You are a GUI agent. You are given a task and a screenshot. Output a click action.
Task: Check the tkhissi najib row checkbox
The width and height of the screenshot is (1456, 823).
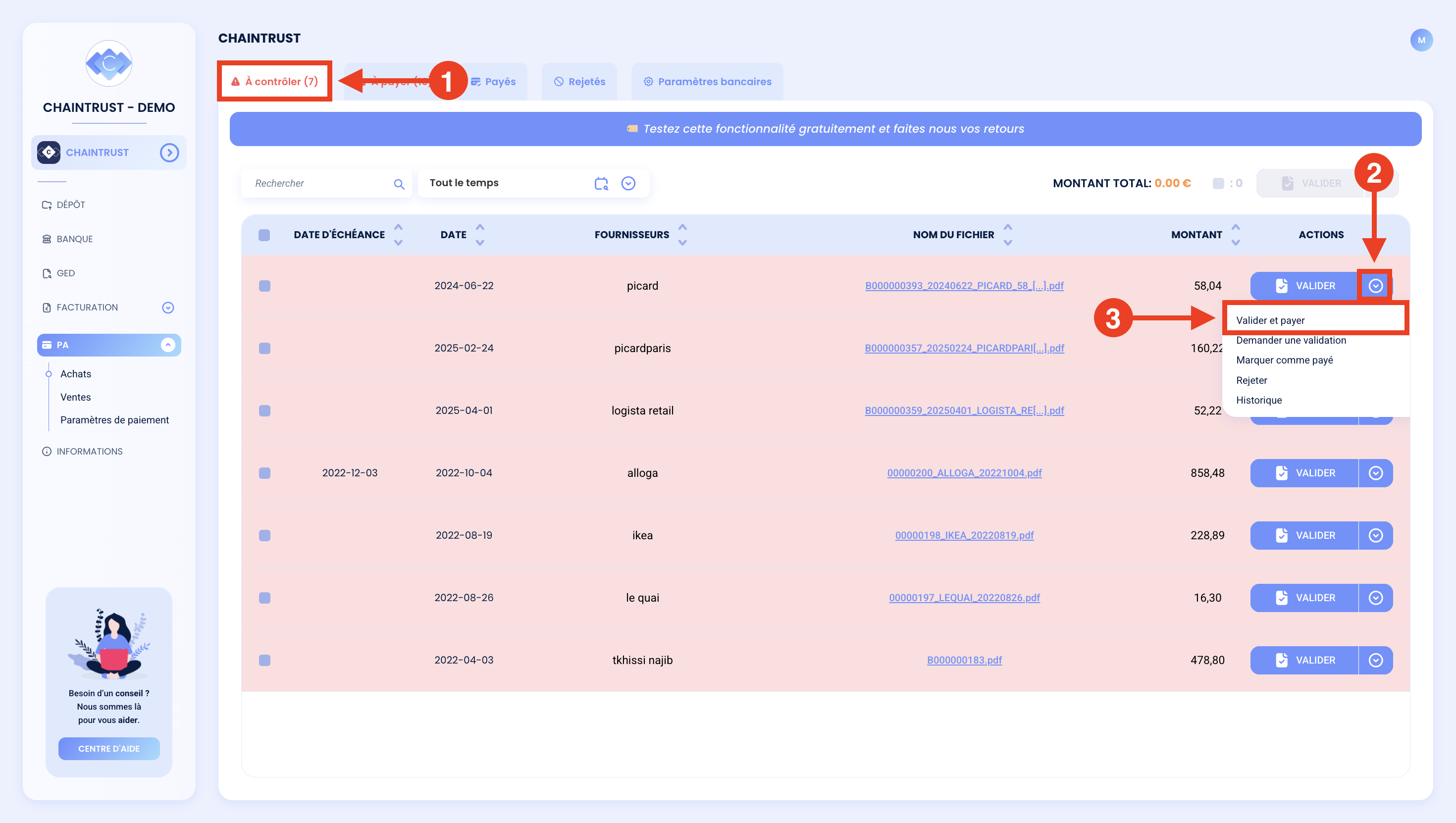coord(264,660)
